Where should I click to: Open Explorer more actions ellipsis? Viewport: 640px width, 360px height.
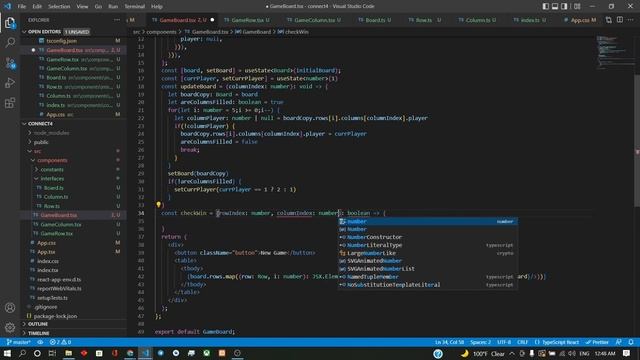(x=117, y=20)
